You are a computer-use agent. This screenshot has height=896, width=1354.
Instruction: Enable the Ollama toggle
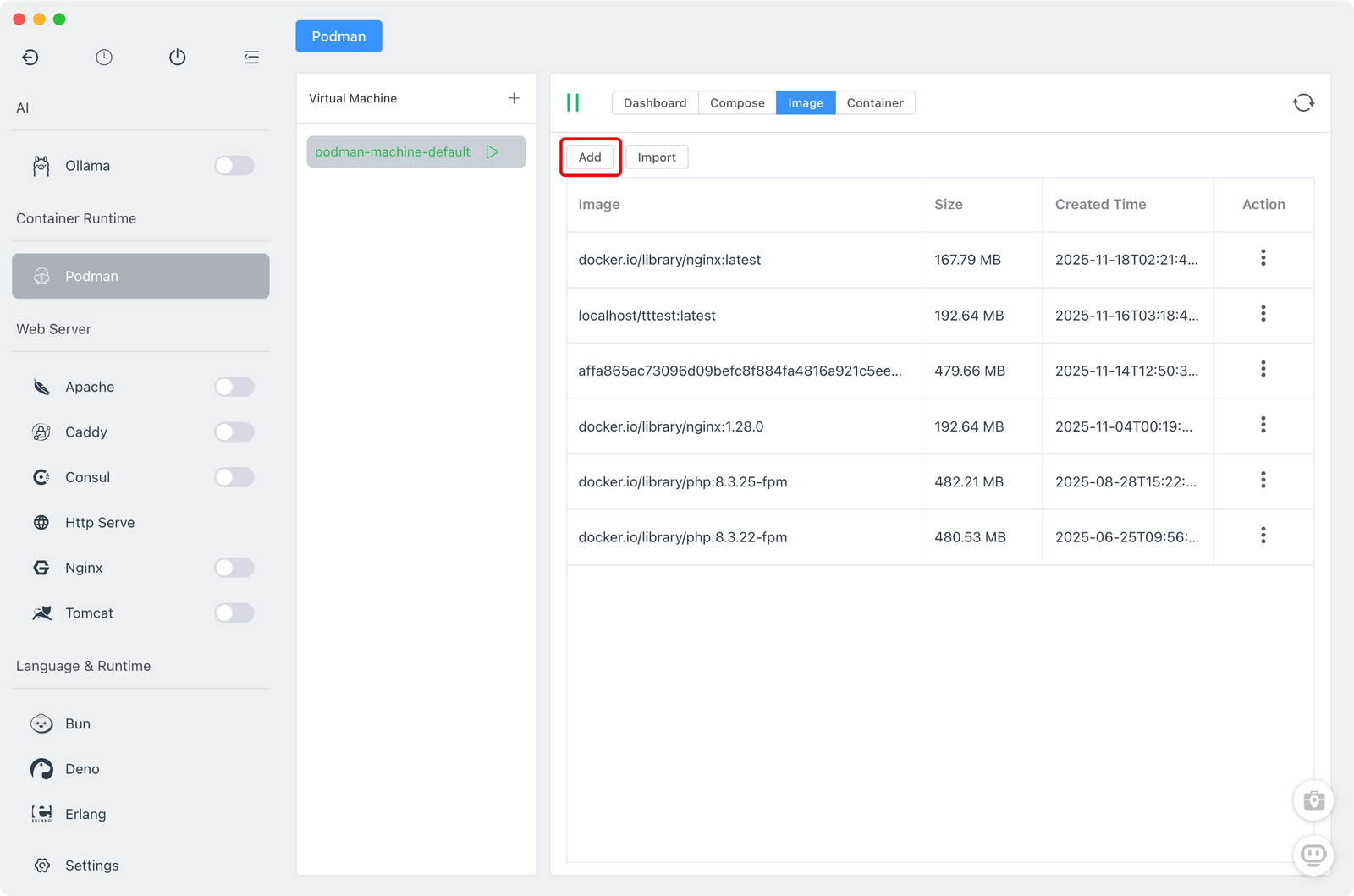[x=234, y=166]
